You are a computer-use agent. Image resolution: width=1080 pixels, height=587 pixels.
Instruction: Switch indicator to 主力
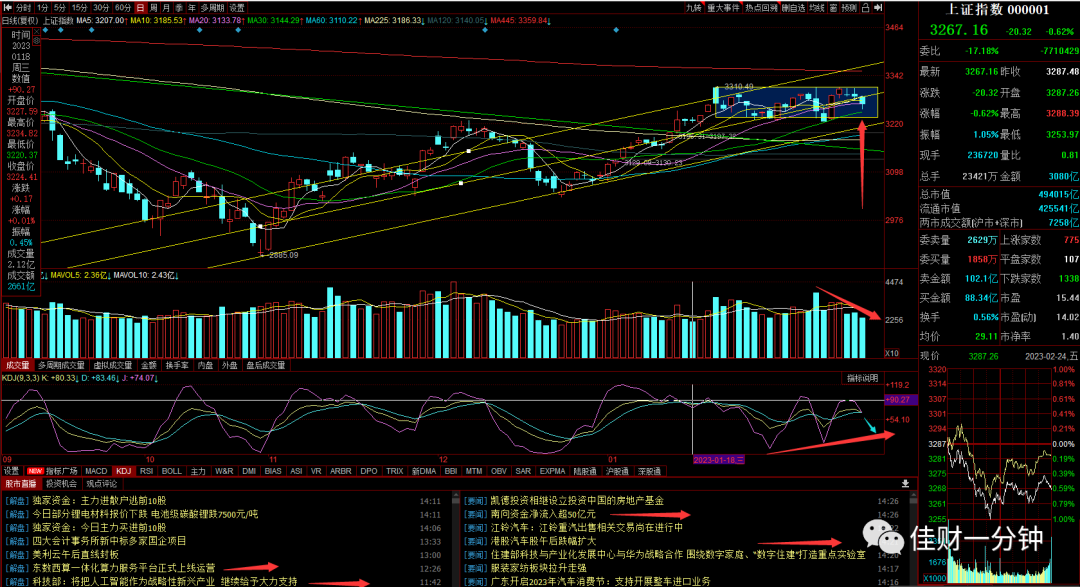198,471
